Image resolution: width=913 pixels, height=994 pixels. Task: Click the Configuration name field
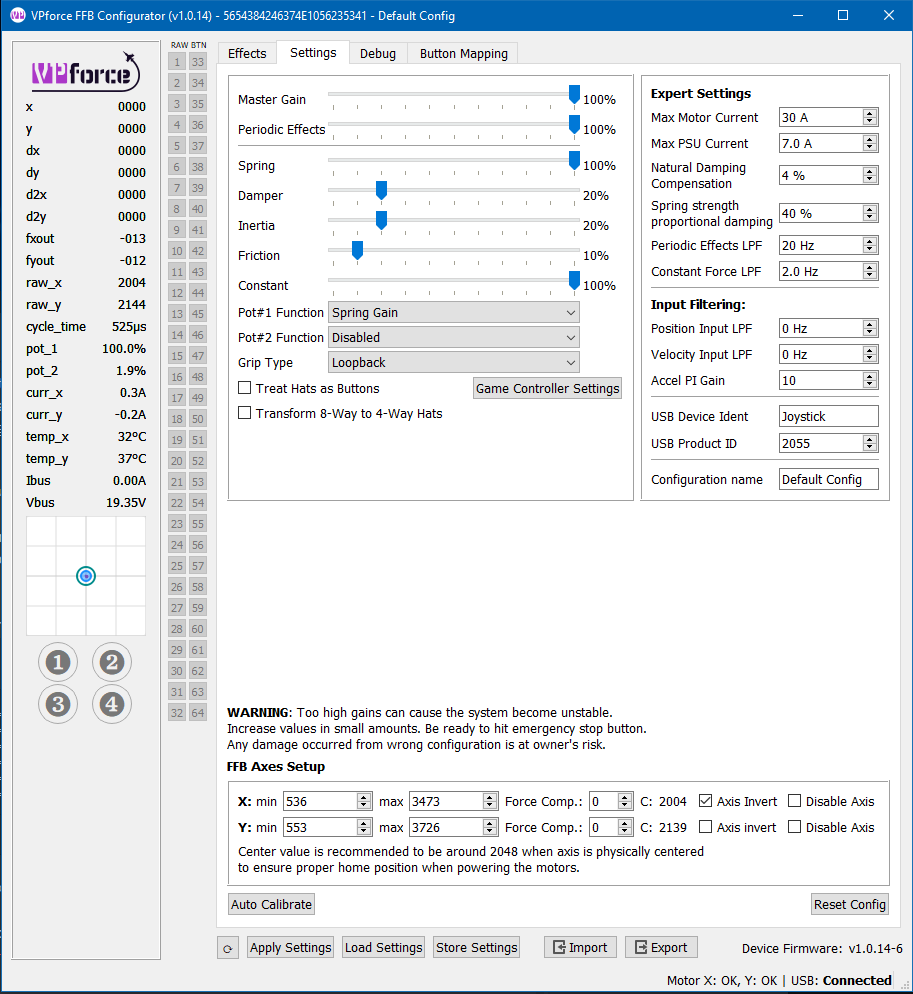pyautogui.click(x=829, y=479)
